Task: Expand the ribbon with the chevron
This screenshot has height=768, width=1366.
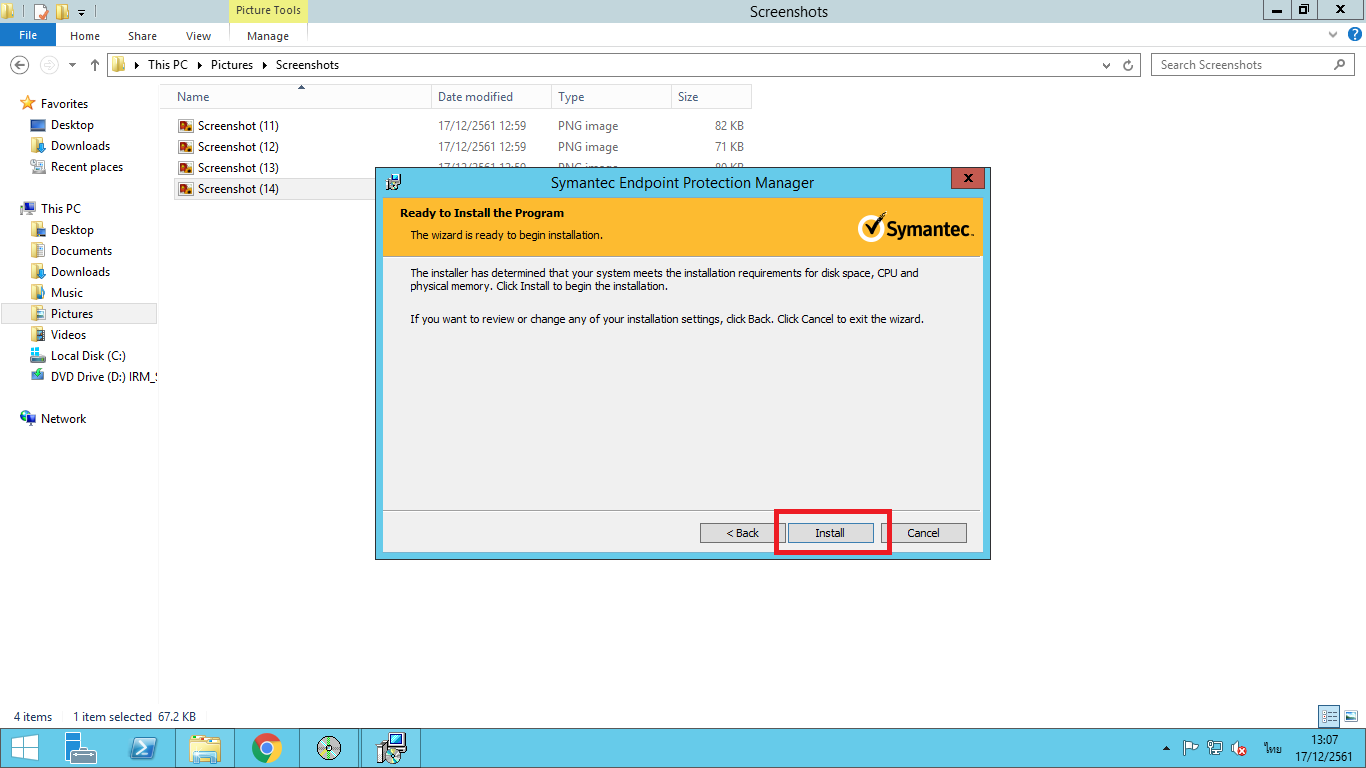Action: tap(1332, 35)
